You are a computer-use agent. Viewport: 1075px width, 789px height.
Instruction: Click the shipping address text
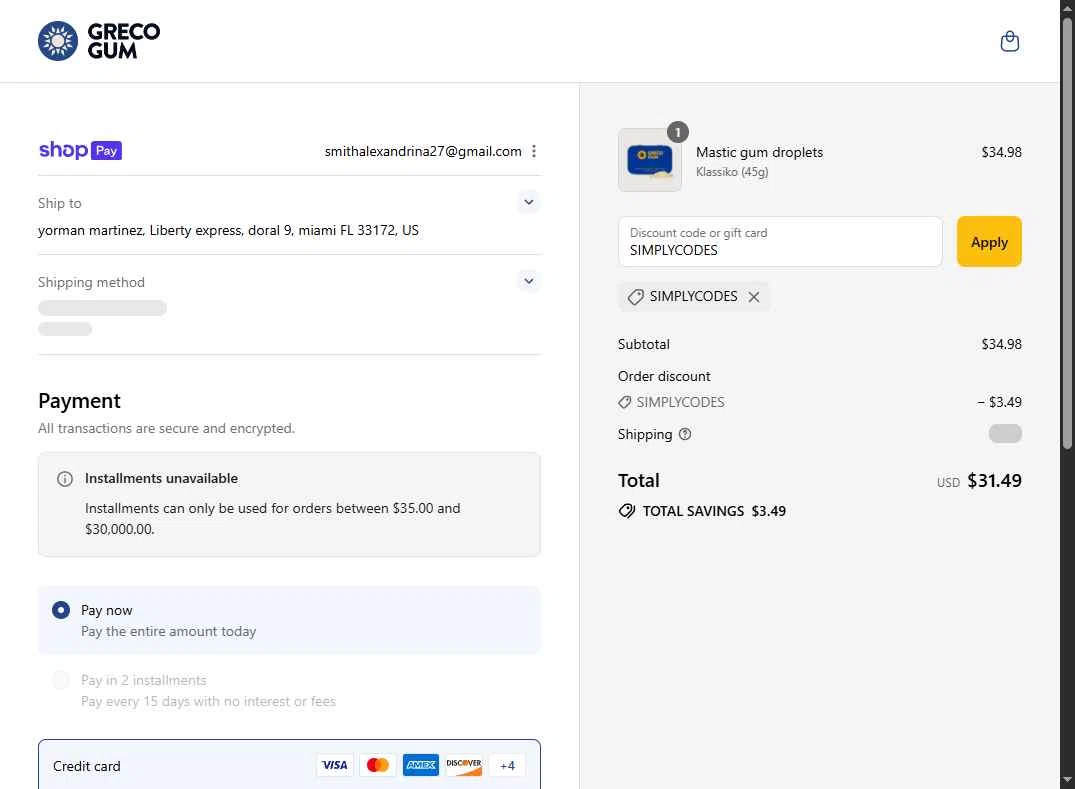[228, 230]
